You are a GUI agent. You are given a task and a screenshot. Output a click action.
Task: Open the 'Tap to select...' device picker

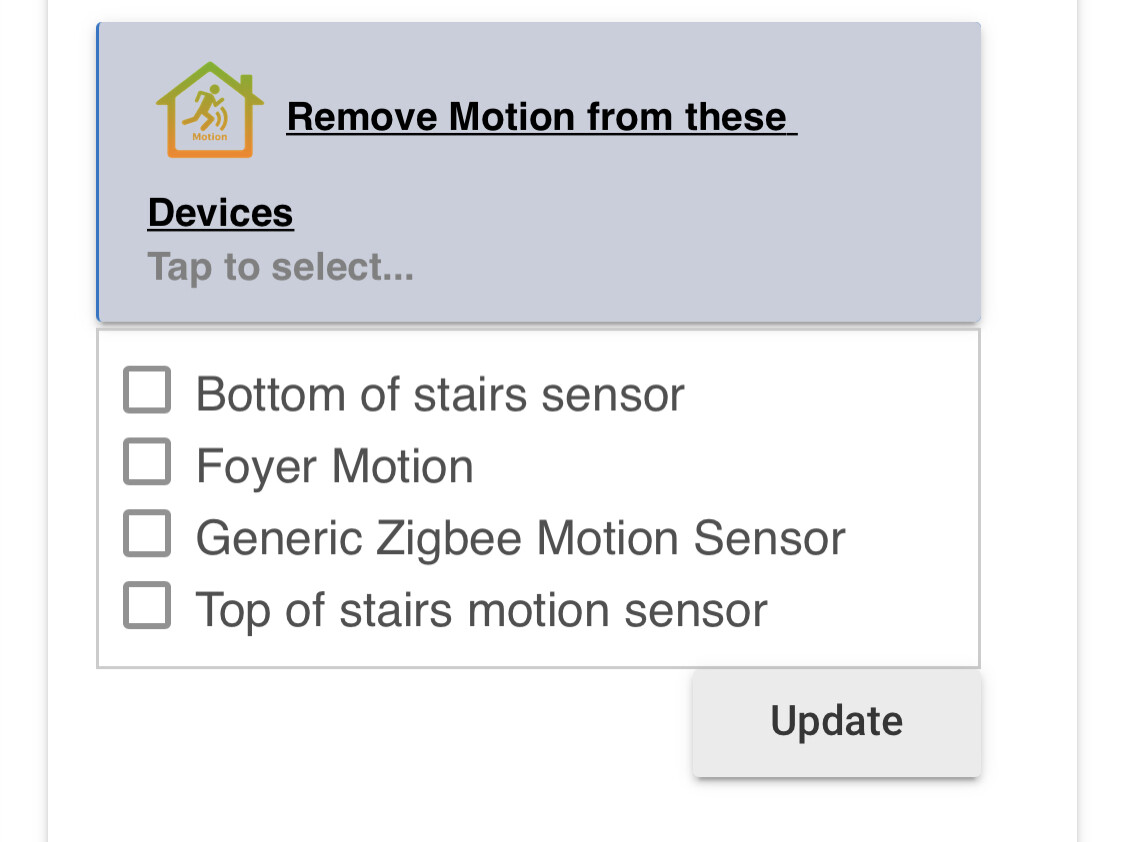click(x=281, y=268)
